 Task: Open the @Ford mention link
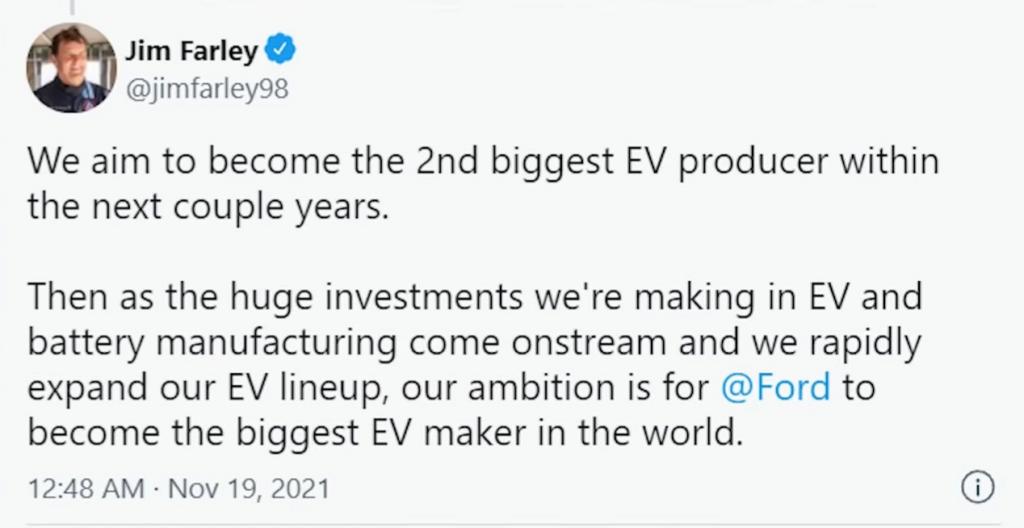click(775, 388)
